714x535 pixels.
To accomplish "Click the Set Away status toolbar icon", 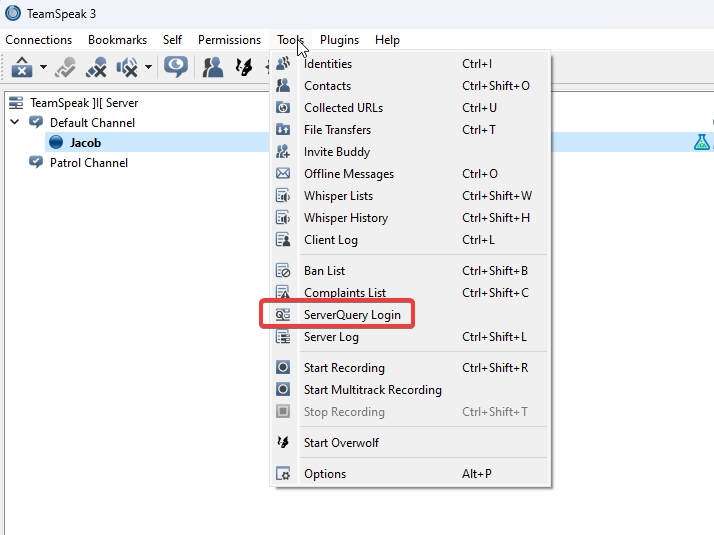I will pos(22,67).
